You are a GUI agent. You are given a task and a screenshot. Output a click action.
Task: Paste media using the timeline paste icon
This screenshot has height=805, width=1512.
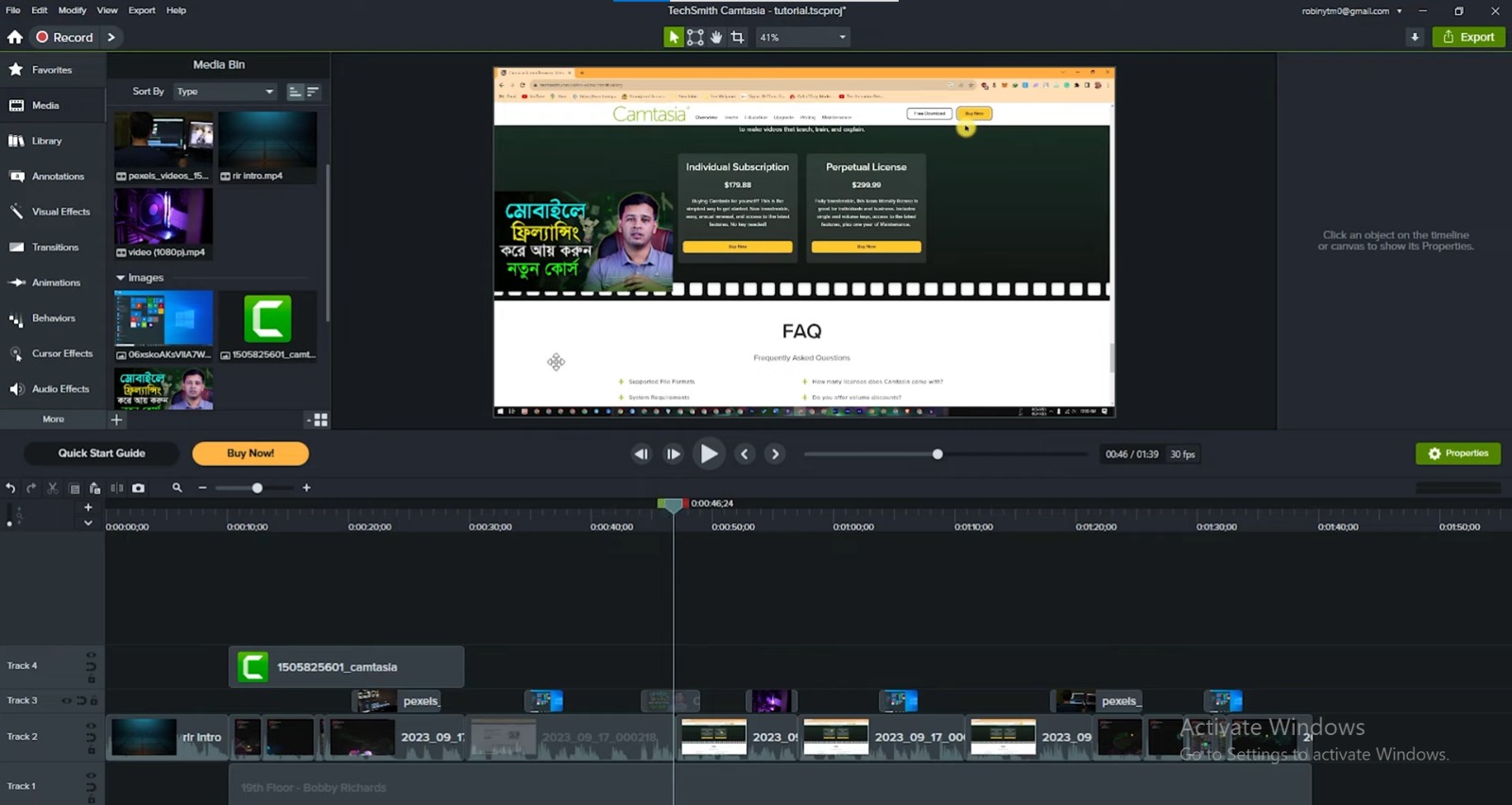pos(94,488)
